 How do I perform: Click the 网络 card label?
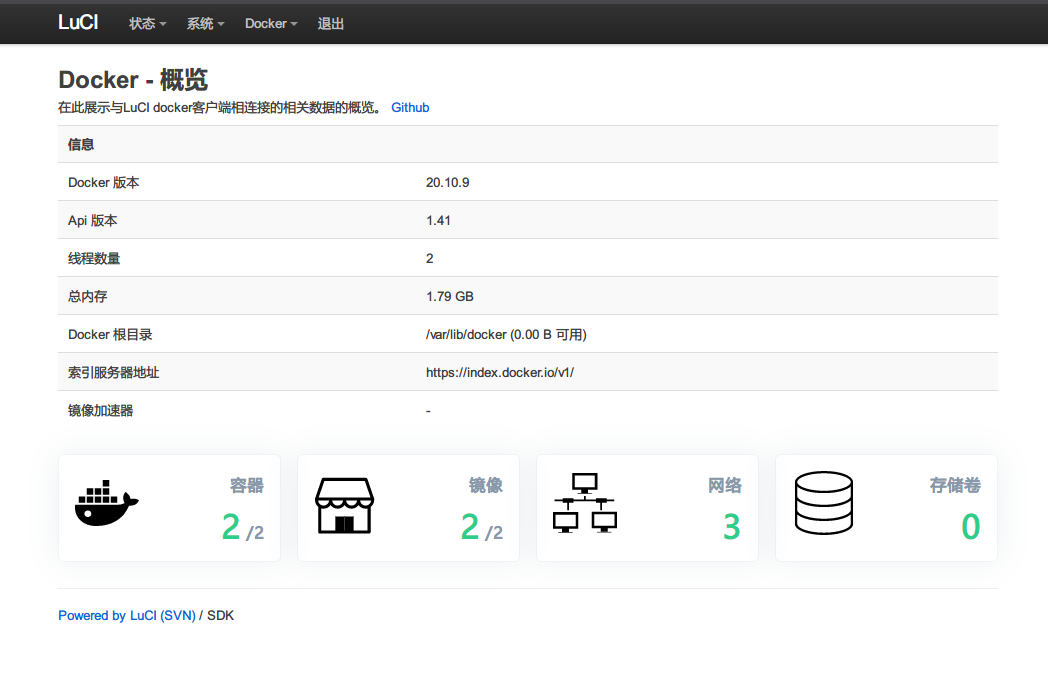click(x=725, y=485)
